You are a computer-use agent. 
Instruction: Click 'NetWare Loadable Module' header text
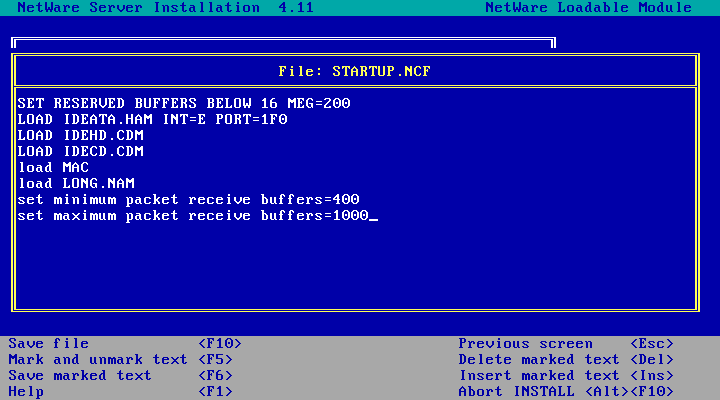click(x=589, y=7)
